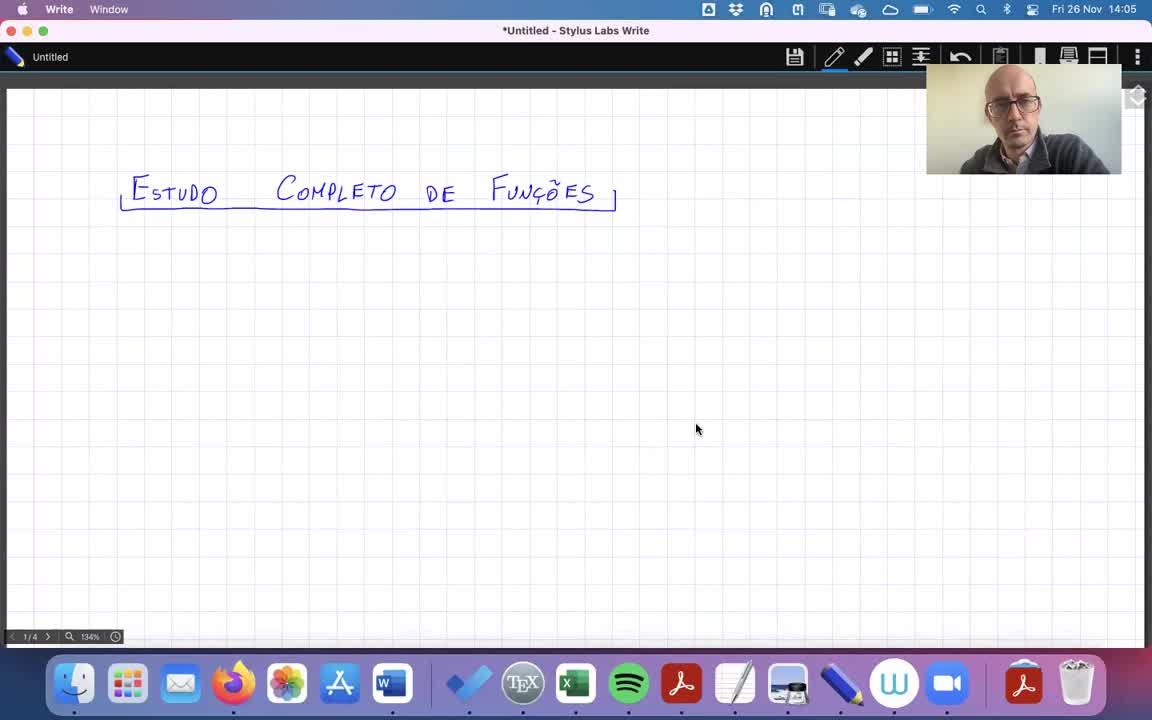The width and height of the screenshot is (1152, 720).
Task: Choose the selection rectangle tool
Action: tap(892, 57)
